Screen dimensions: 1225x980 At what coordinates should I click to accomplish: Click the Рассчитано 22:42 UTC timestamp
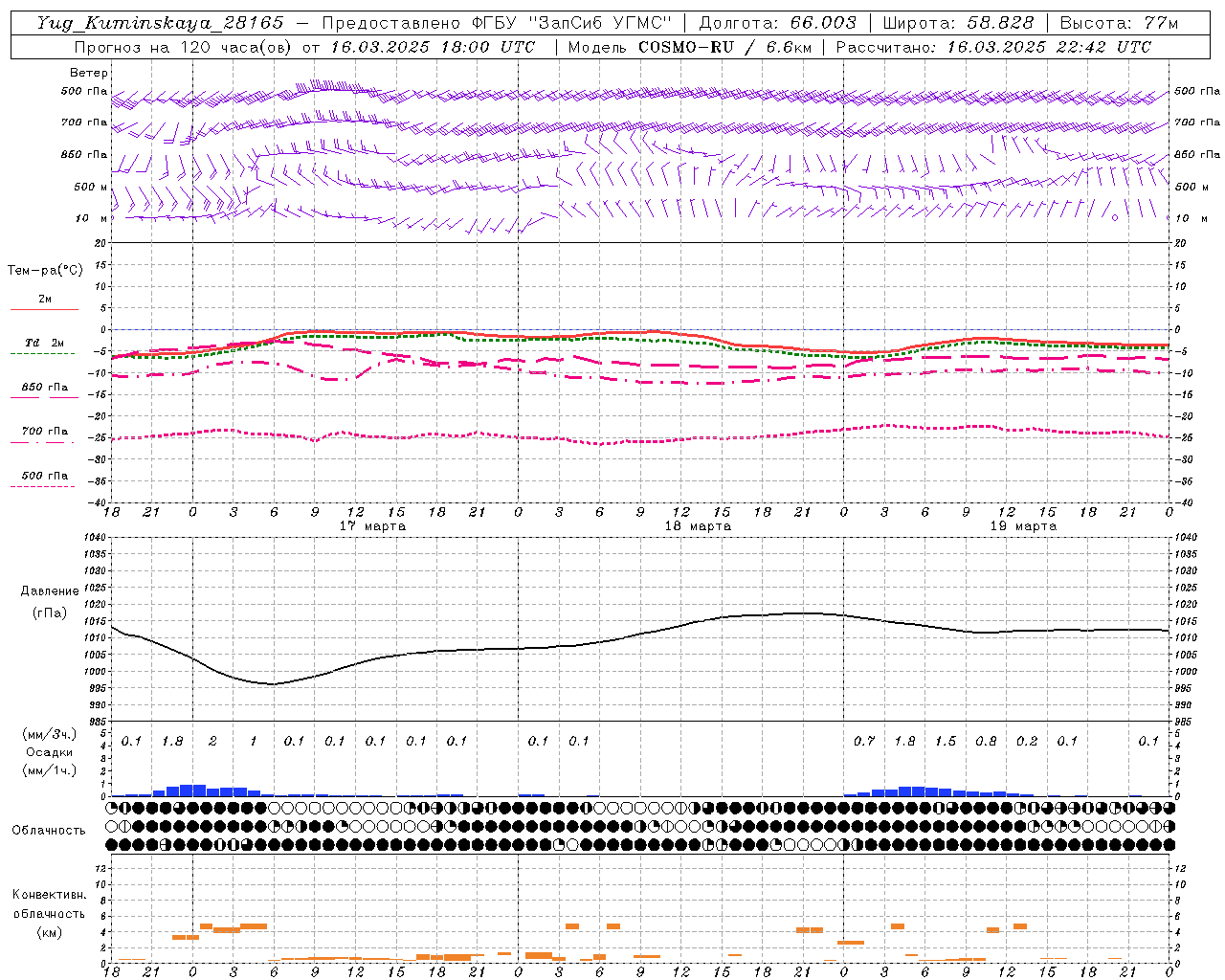(x=993, y=47)
